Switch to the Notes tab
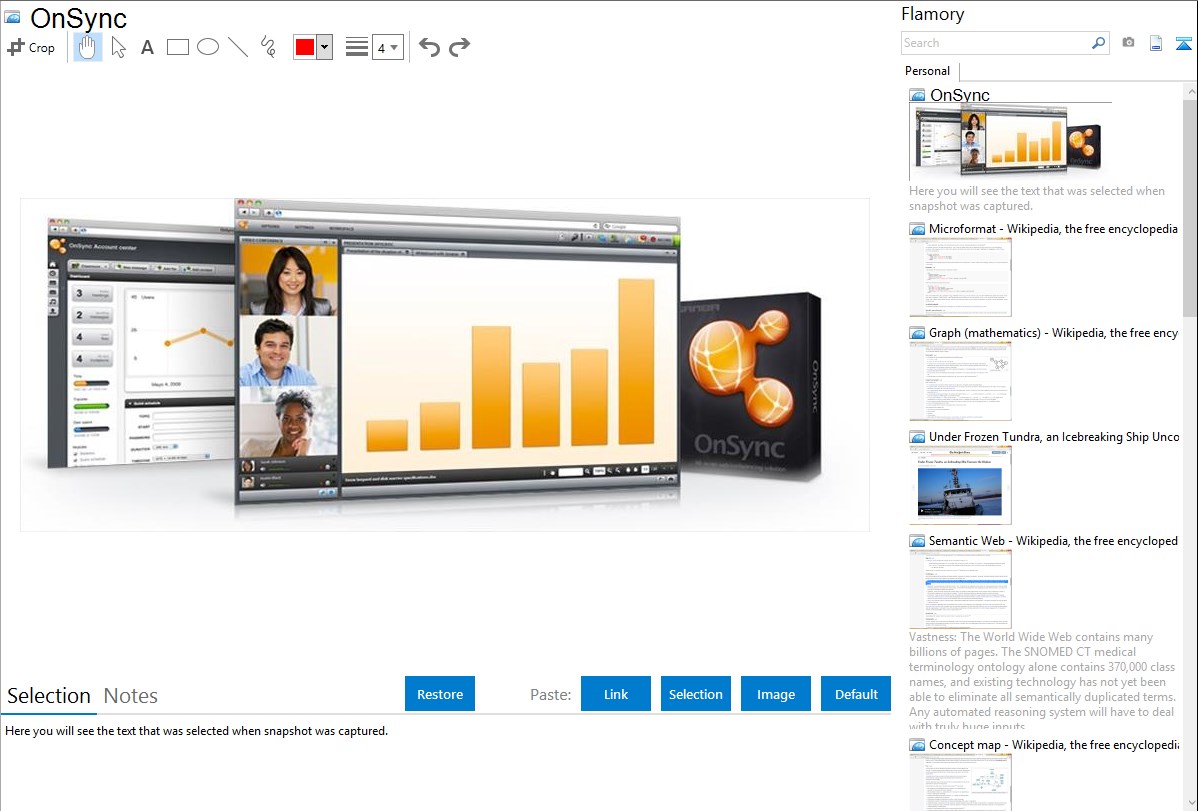The image size is (1198, 811). [x=131, y=696]
